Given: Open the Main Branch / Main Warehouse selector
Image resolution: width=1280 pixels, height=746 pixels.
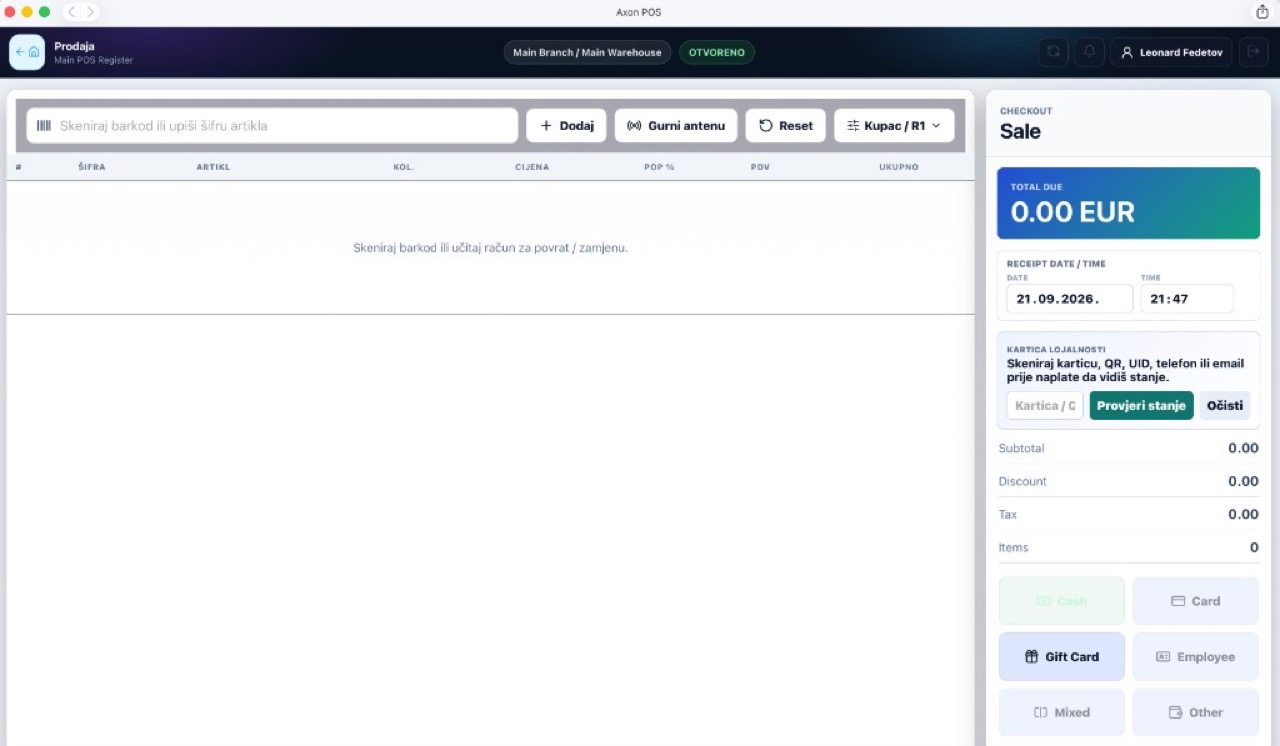Looking at the screenshot, I should pyautogui.click(x=587, y=52).
